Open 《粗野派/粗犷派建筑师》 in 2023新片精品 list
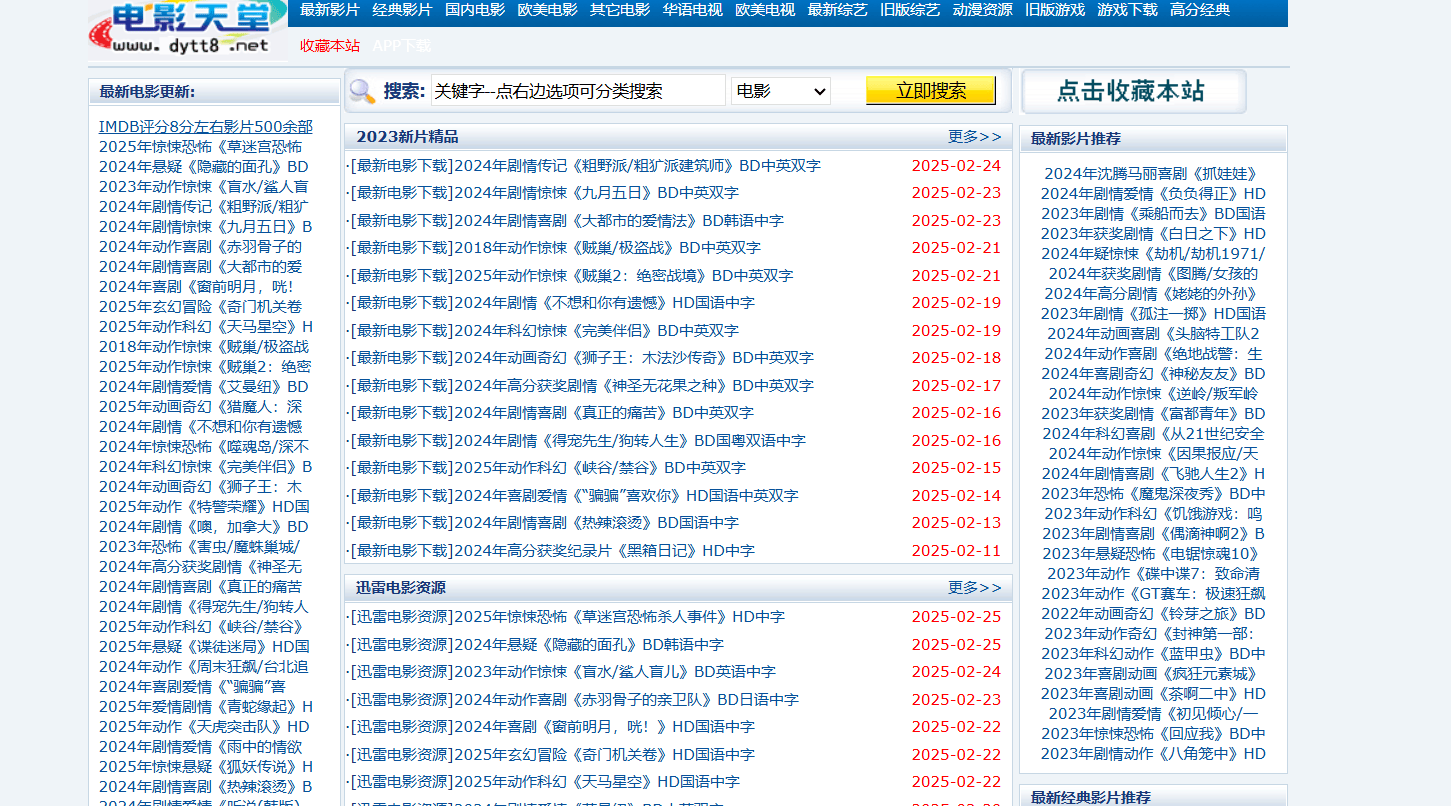This screenshot has height=806, width=1451. (637, 165)
